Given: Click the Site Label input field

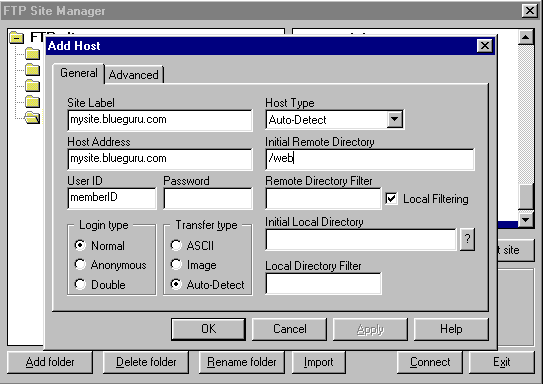Looking at the screenshot, I should (x=160, y=120).
